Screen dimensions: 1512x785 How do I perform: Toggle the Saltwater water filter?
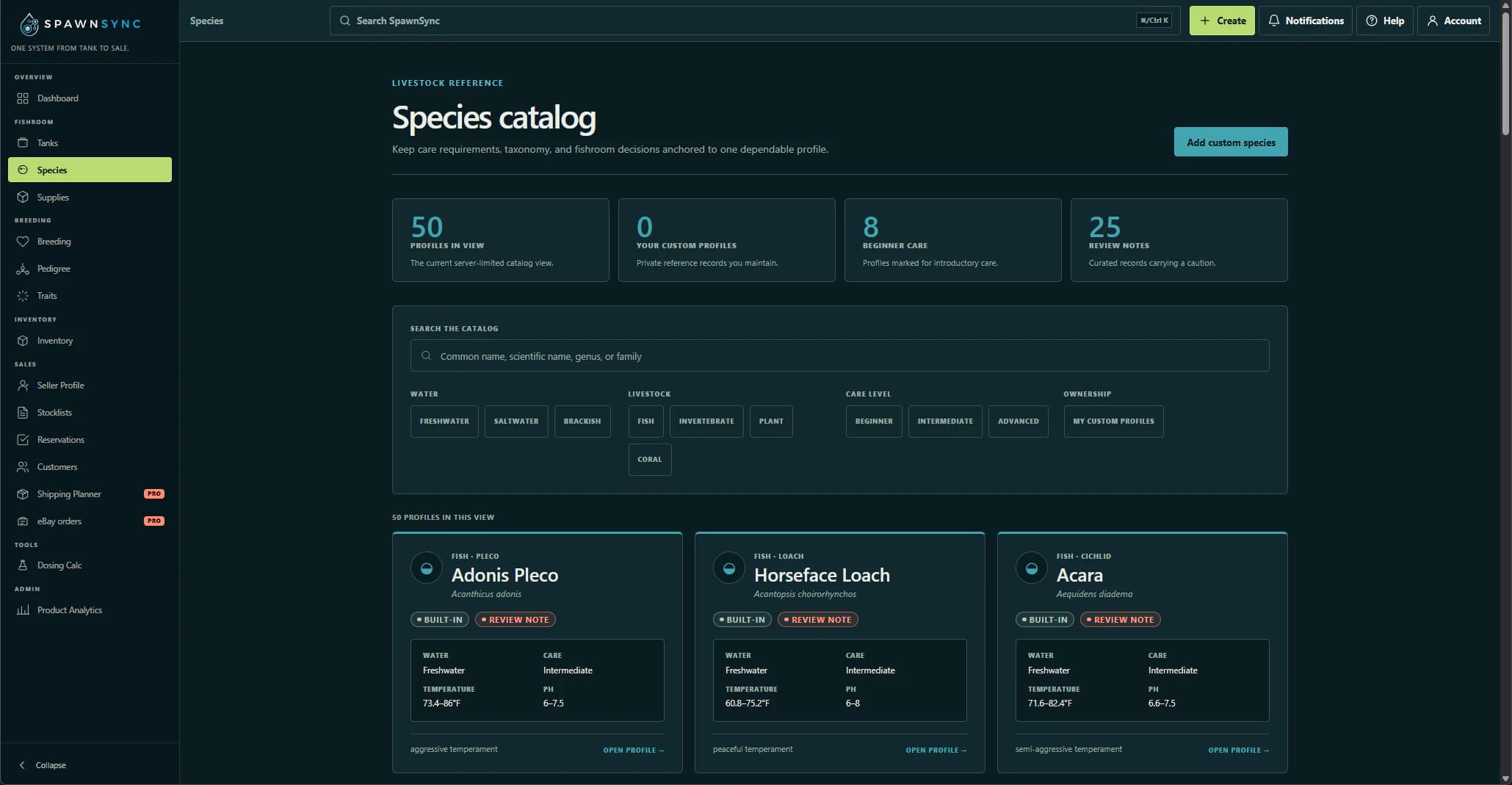coord(516,422)
